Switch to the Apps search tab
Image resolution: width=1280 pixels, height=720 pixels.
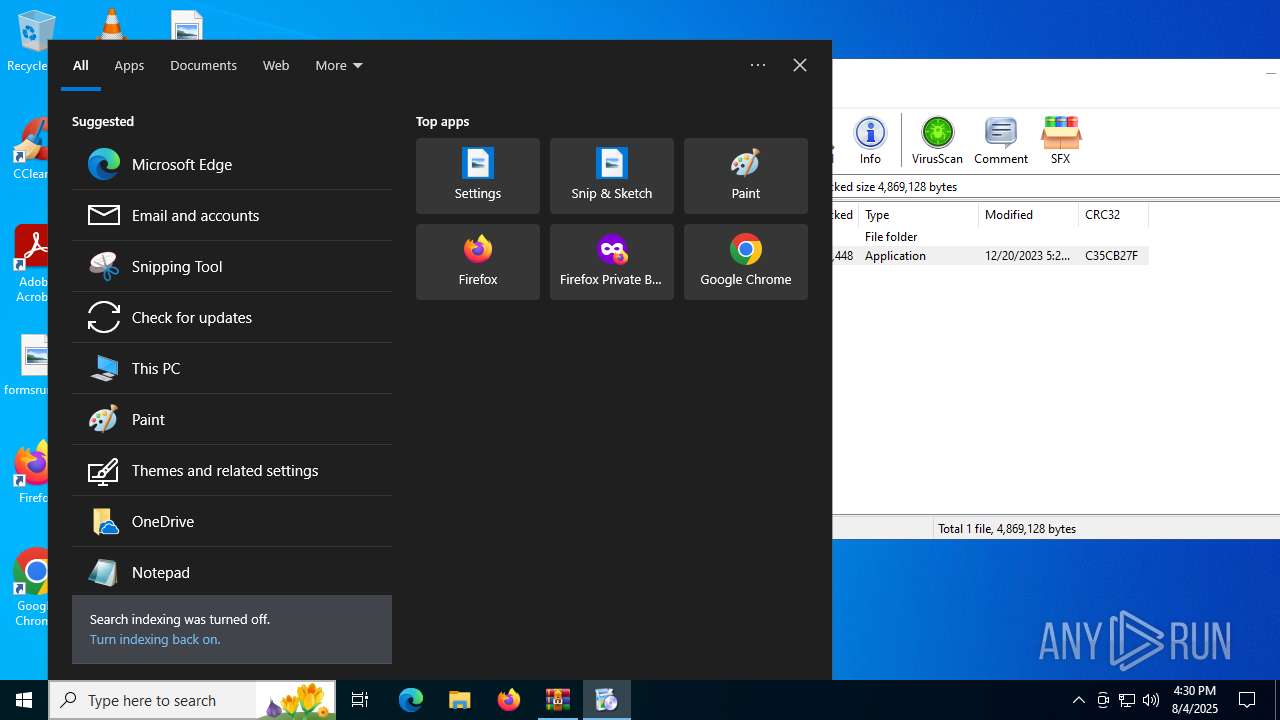coord(129,65)
